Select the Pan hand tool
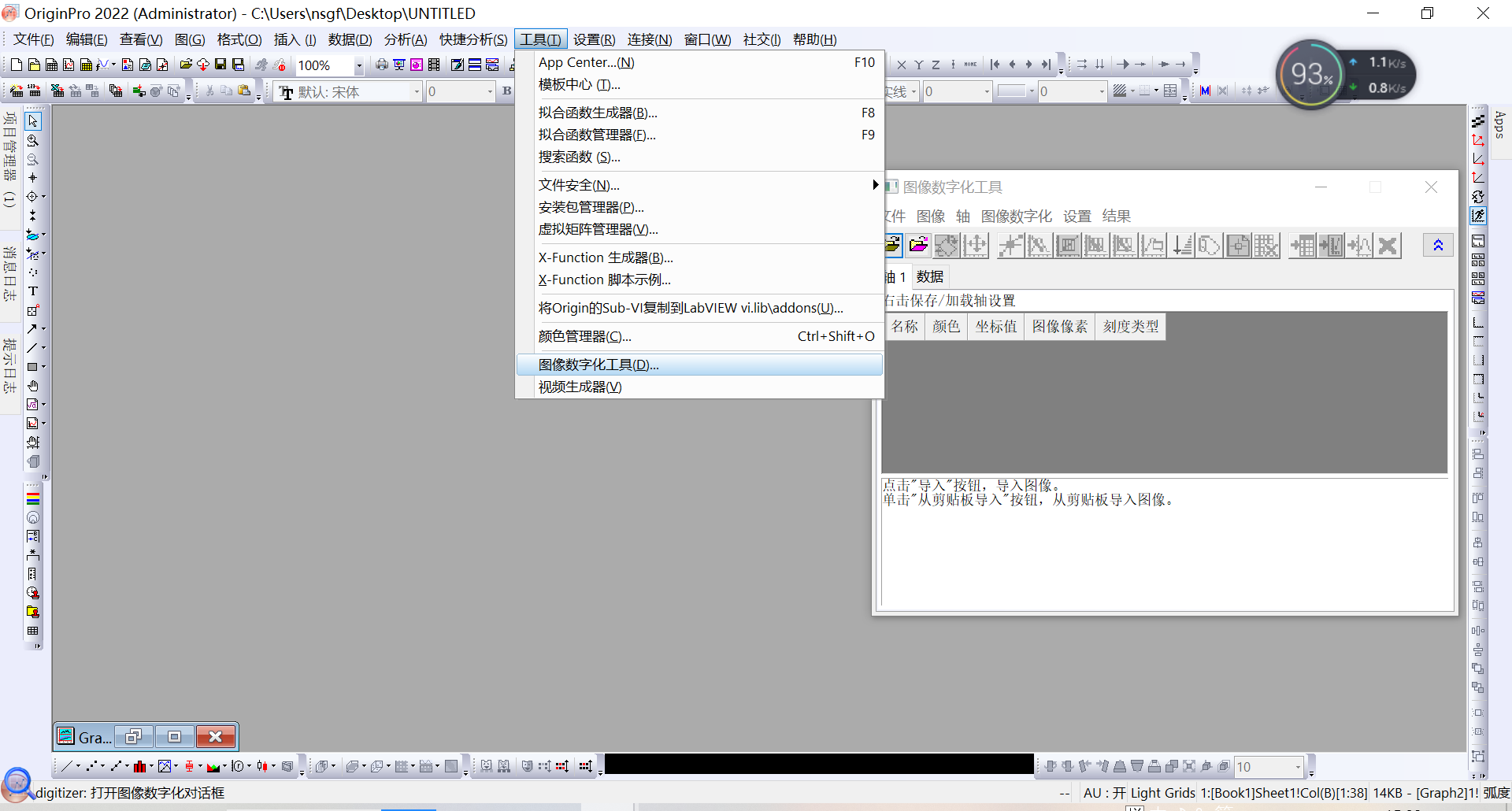 [x=33, y=386]
